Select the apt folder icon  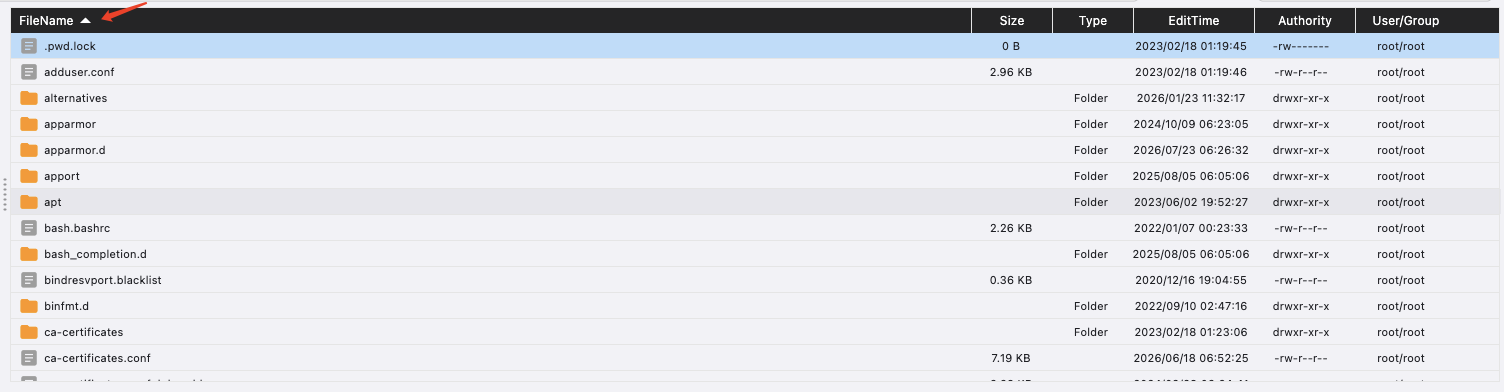29,202
